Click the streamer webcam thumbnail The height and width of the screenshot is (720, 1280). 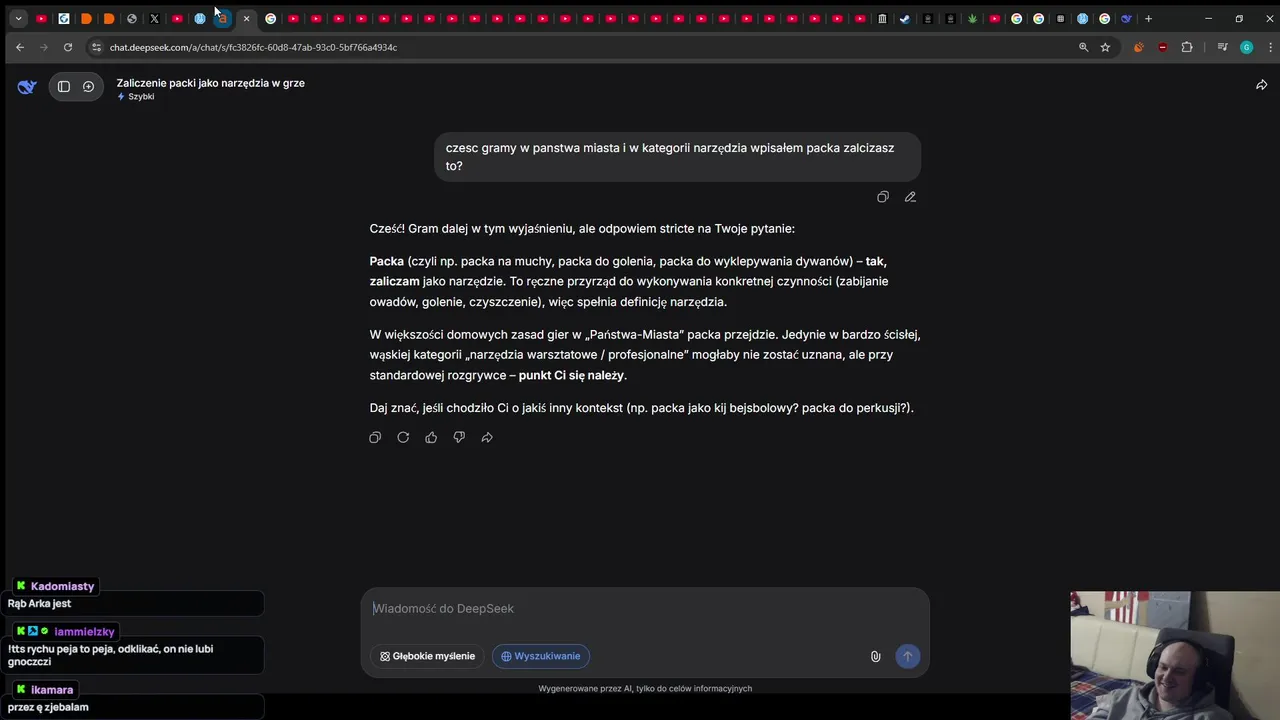point(1175,655)
